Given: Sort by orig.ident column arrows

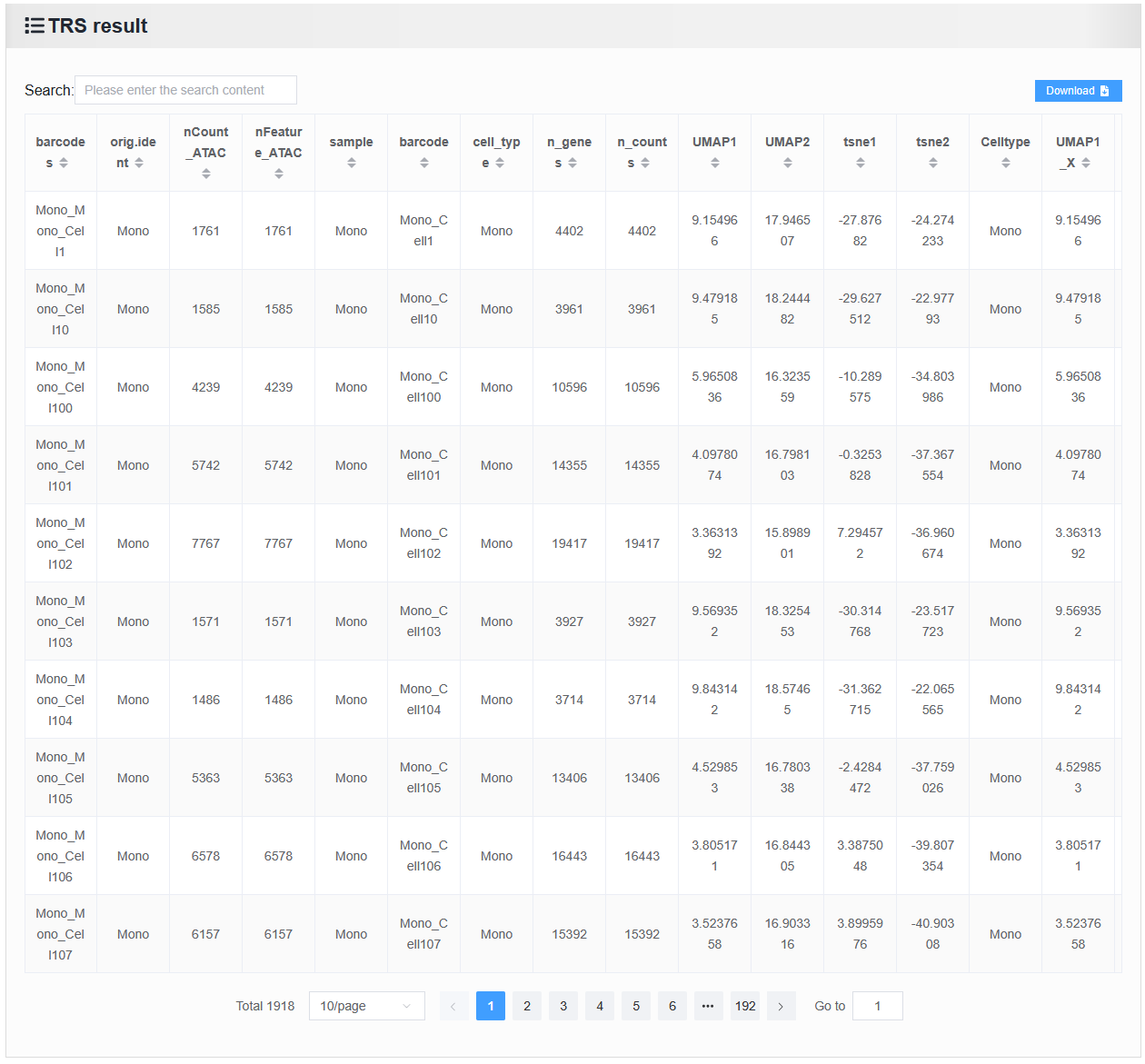Looking at the screenshot, I should click(x=139, y=163).
